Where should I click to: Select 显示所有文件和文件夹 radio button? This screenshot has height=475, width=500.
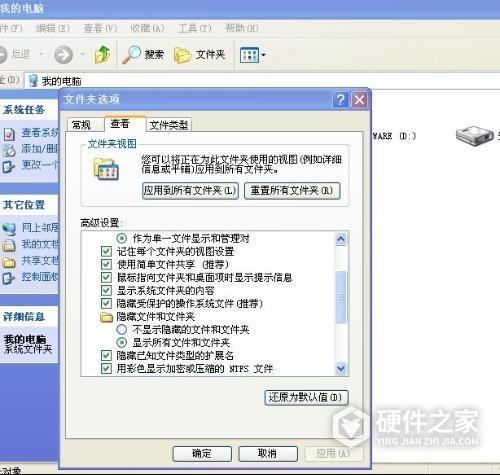click(x=122, y=342)
